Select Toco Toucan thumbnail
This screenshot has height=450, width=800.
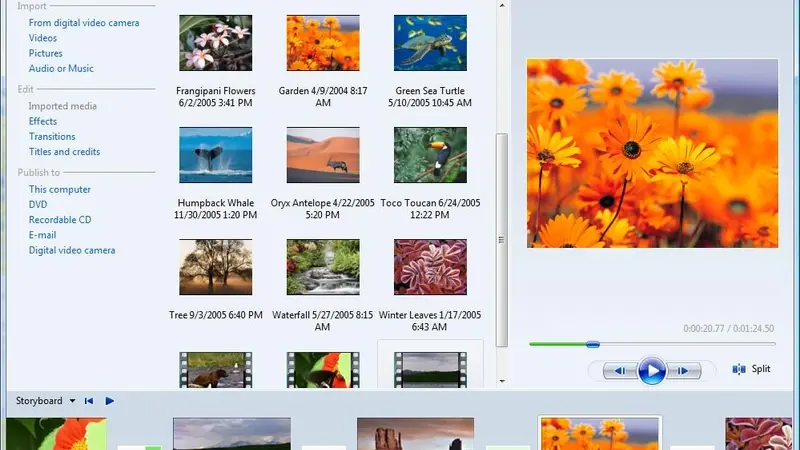point(430,155)
